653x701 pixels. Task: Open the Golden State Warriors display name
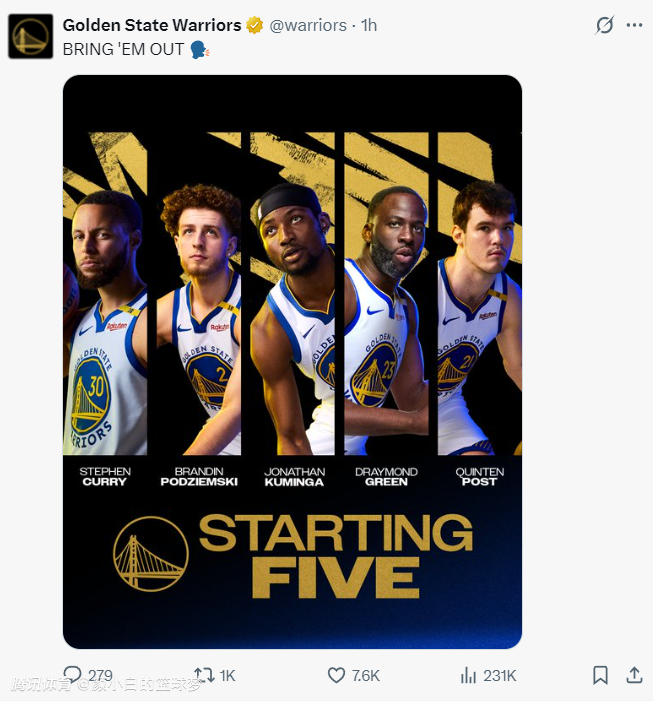(x=152, y=25)
